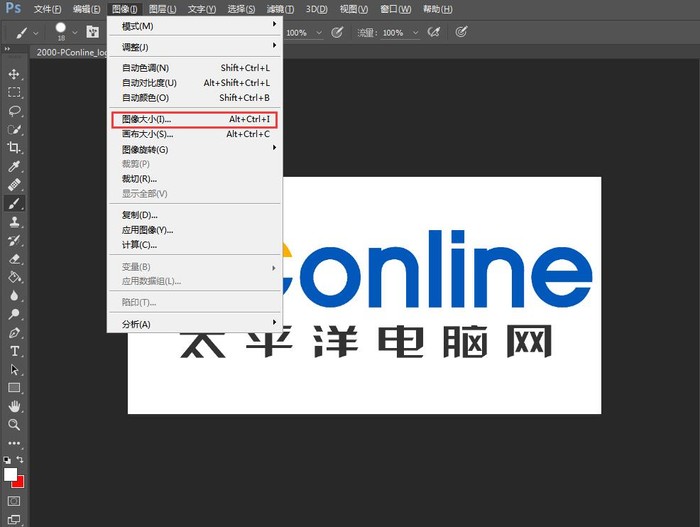The width and height of the screenshot is (700, 527).
Task: Select the Blur tool
Action: pyautogui.click(x=14, y=296)
